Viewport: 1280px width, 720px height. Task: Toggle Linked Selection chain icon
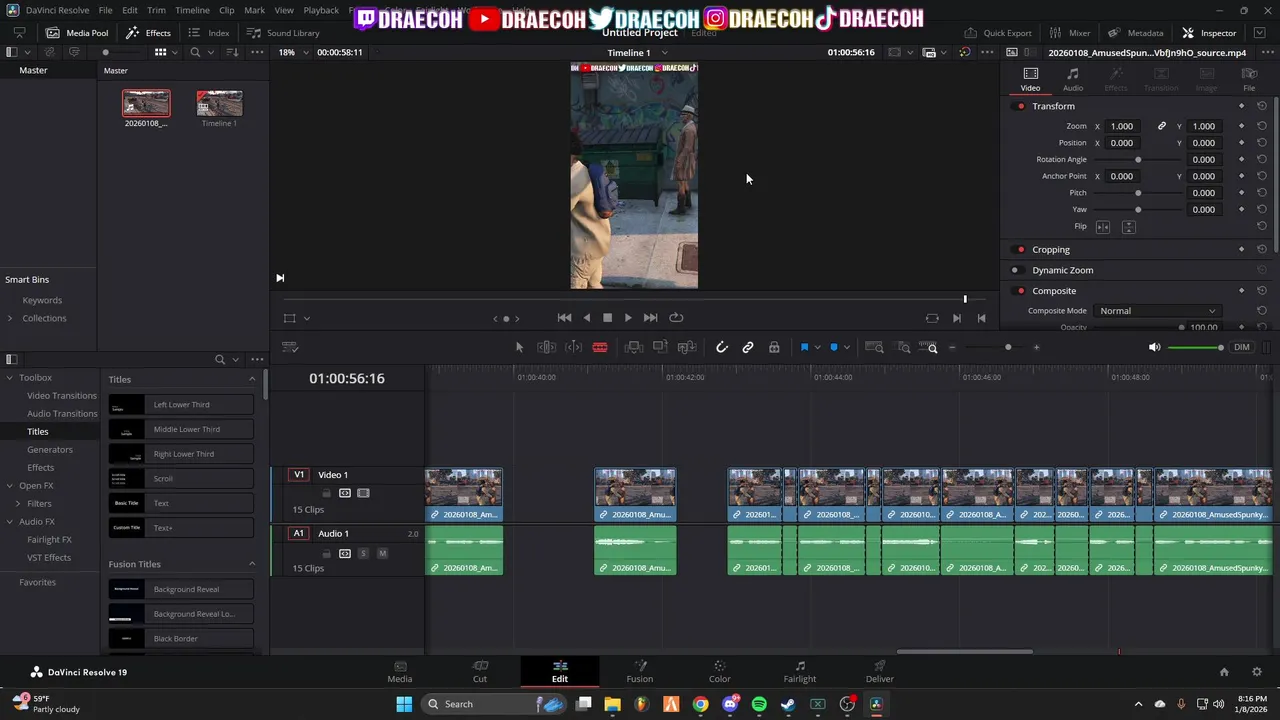(748, 347)
